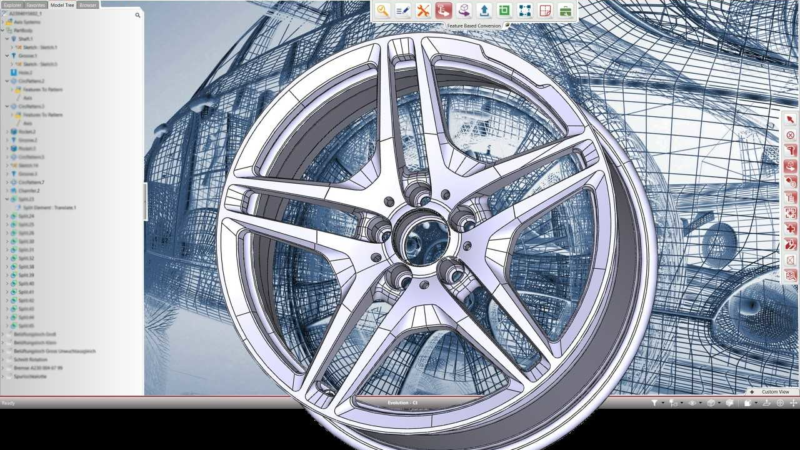Select Pocket.3 in the tree
The image size is (800, 450).
[x=27, y=148]
